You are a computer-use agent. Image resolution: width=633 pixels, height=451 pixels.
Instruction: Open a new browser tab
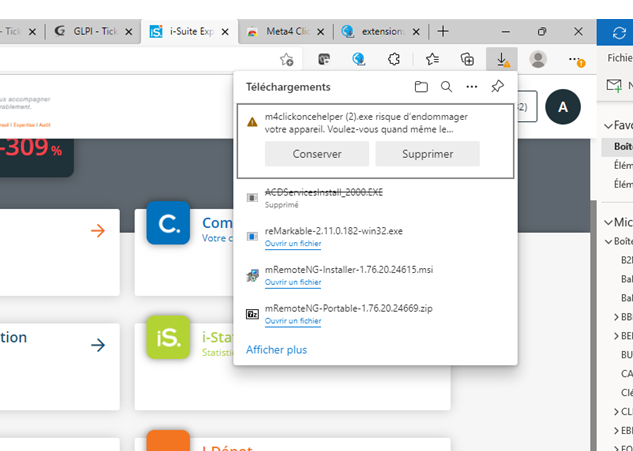pyautogui.click(x=443, y=32)
